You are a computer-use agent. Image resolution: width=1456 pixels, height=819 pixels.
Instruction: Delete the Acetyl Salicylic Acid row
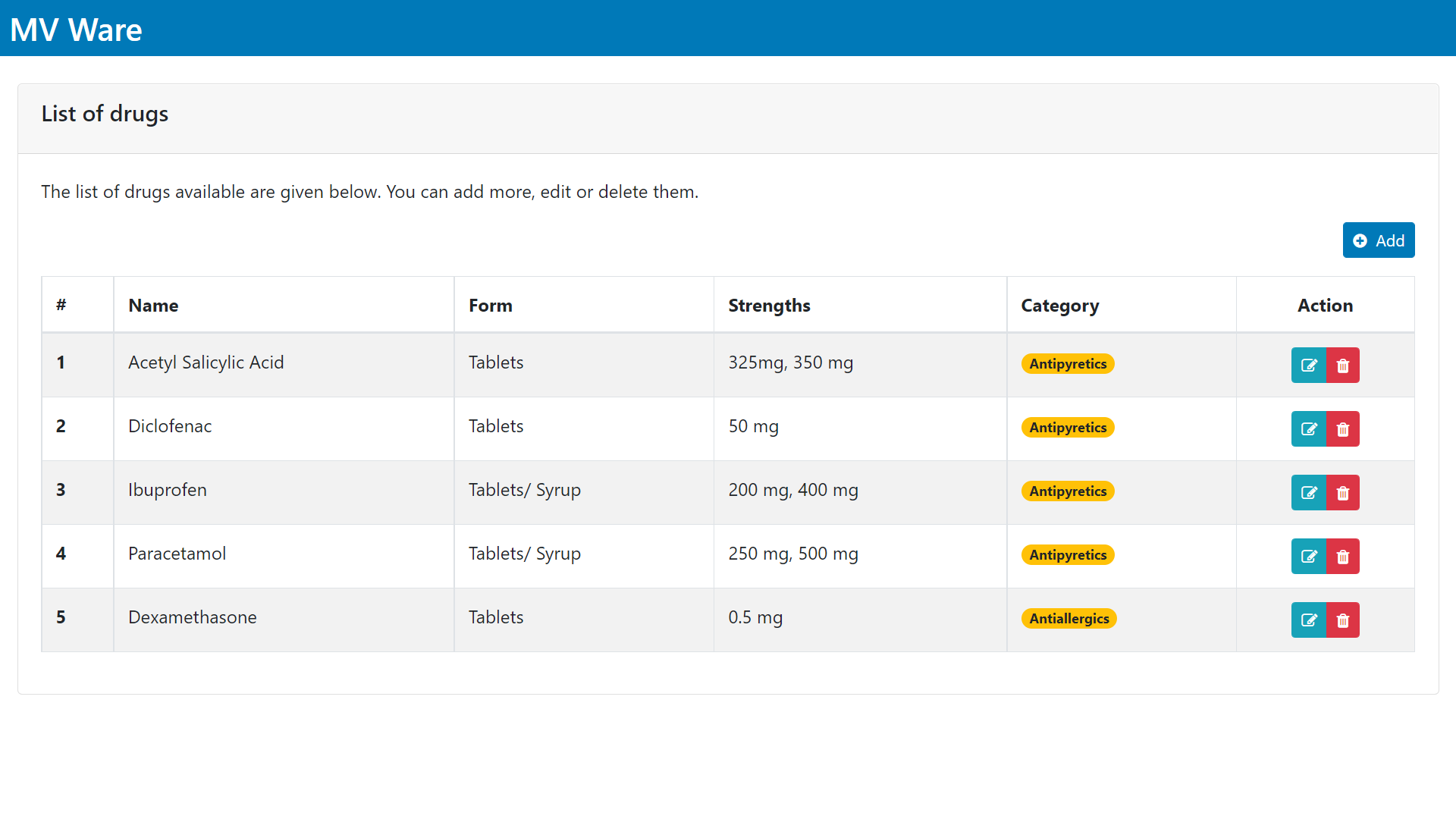pos(1343,366)
